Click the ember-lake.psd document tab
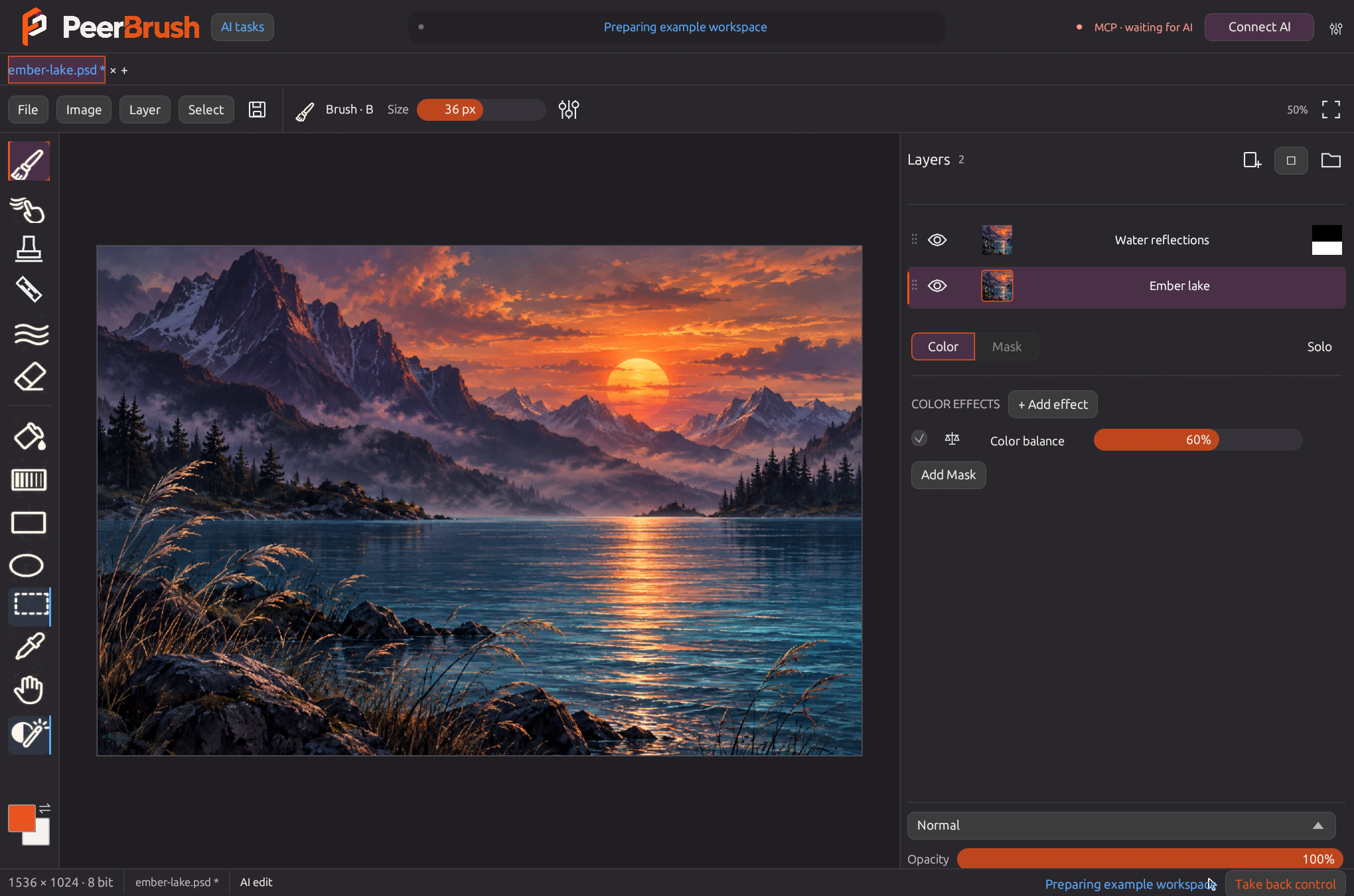The image size is (1354, 896). 56,70
